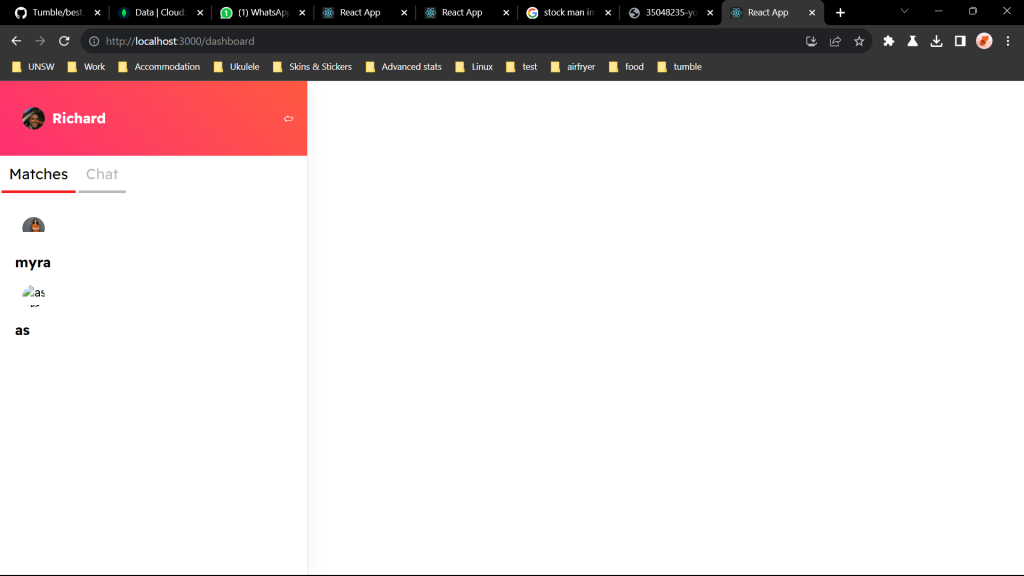This screenshot has width=1024, height=576.
Task: Open the new tab plus button
Action: [x=840, y=13]
